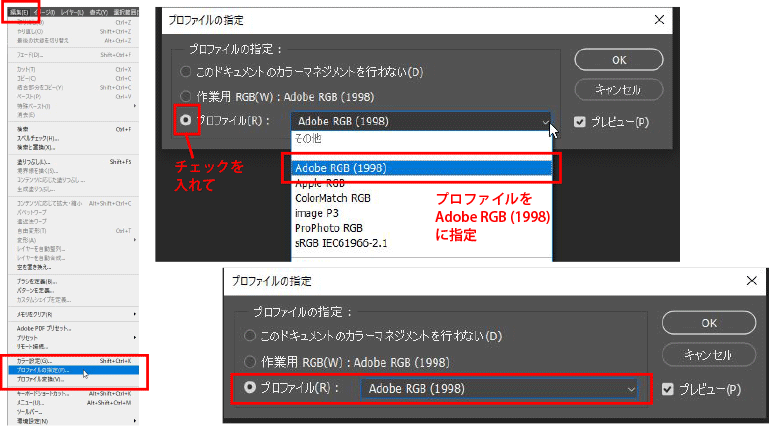Pick ColorMatch RGB from the profile list
Screen dimensions: 769x434
click(421, 198)
